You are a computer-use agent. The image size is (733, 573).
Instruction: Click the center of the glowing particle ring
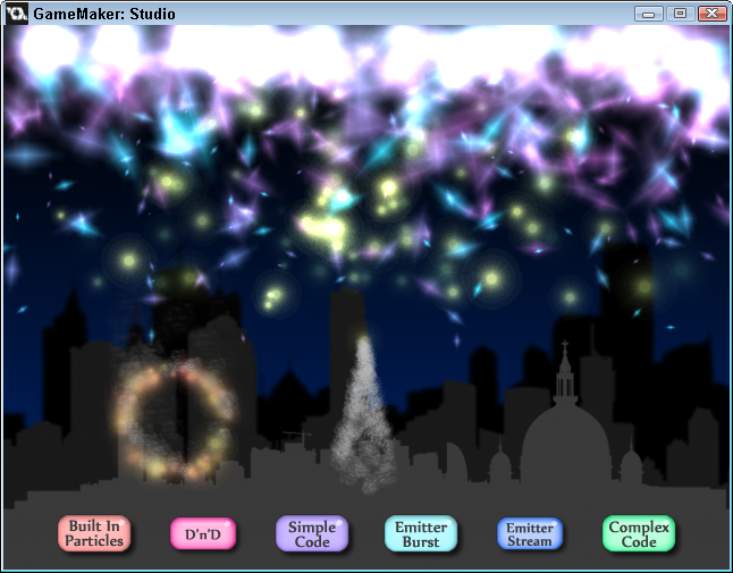click(178, 420)
